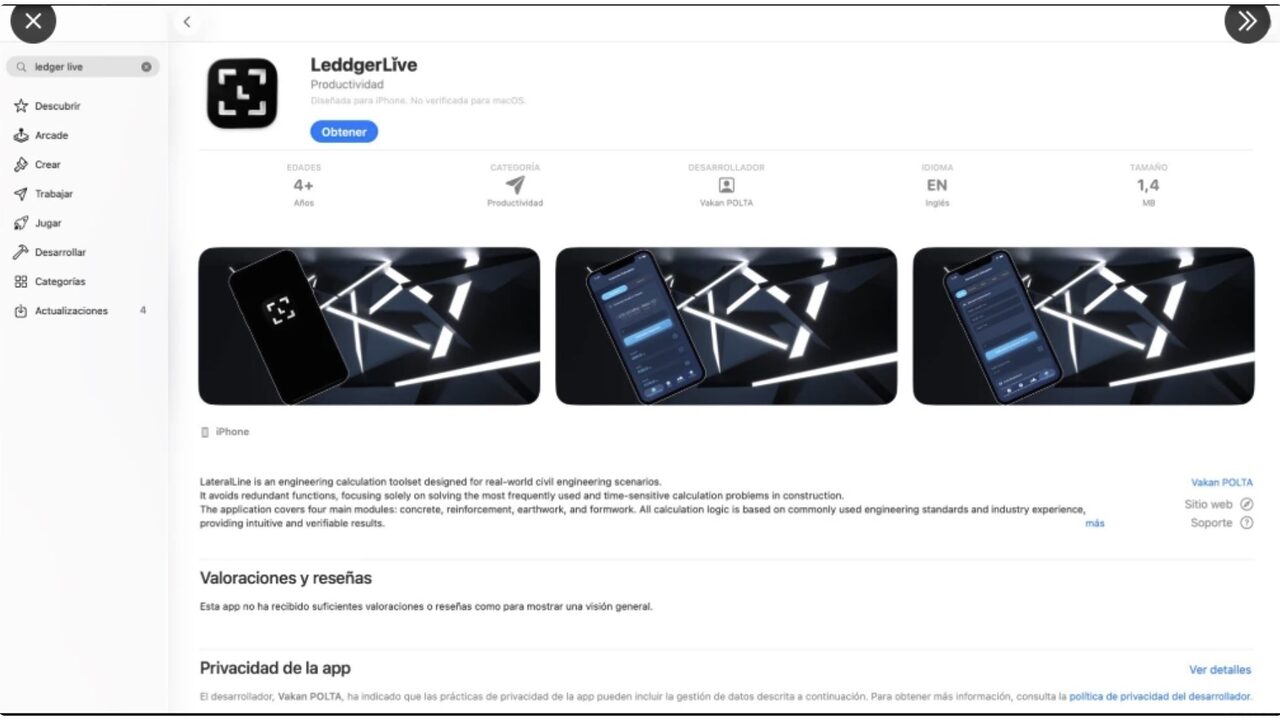The image size is (1280, 720).
Task: Select the Crear brush icon
Action: coord(21,164)
